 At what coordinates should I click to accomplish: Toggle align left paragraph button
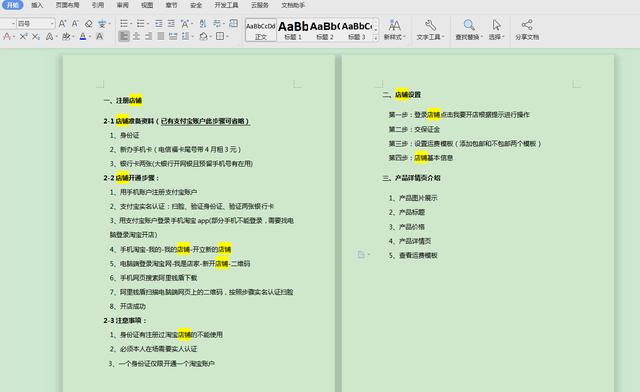tap(124, 36)
